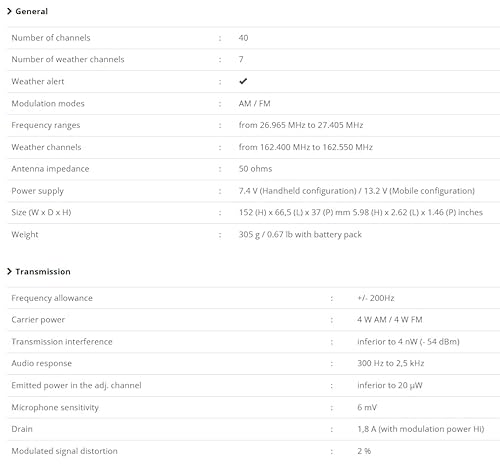
Task: Select the Number of channels row
Action: pos(254,38)
